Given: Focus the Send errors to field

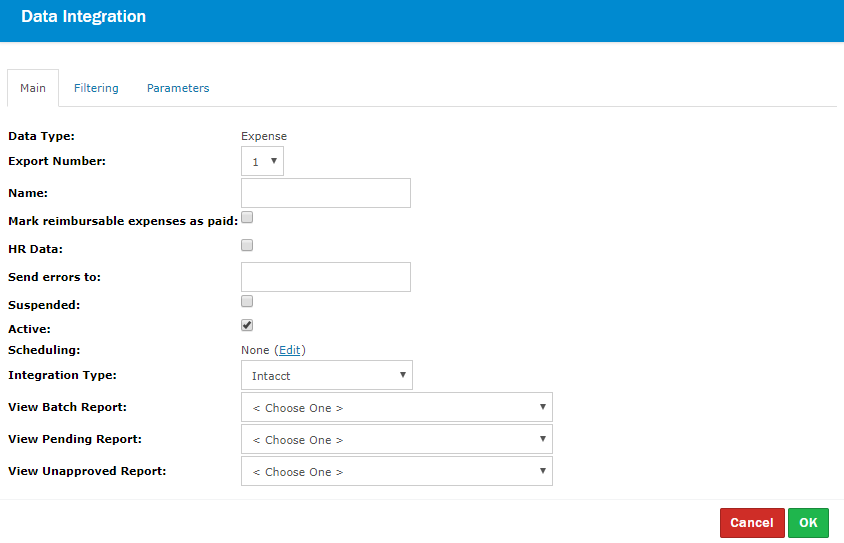Looking at the screenshot, I should point(325,277).
